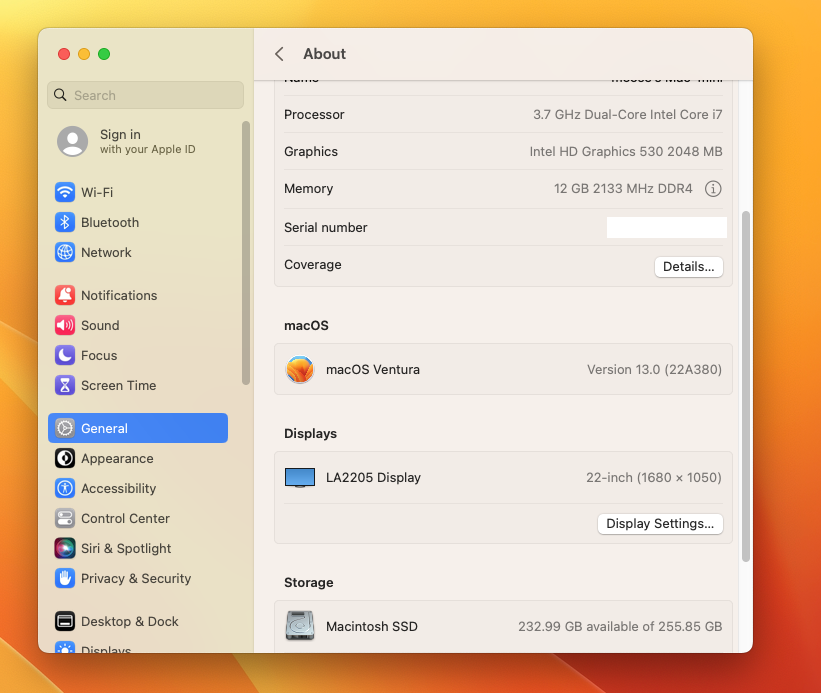Select Network in the sidebar

pyautogui.click(x=138, y=252)
